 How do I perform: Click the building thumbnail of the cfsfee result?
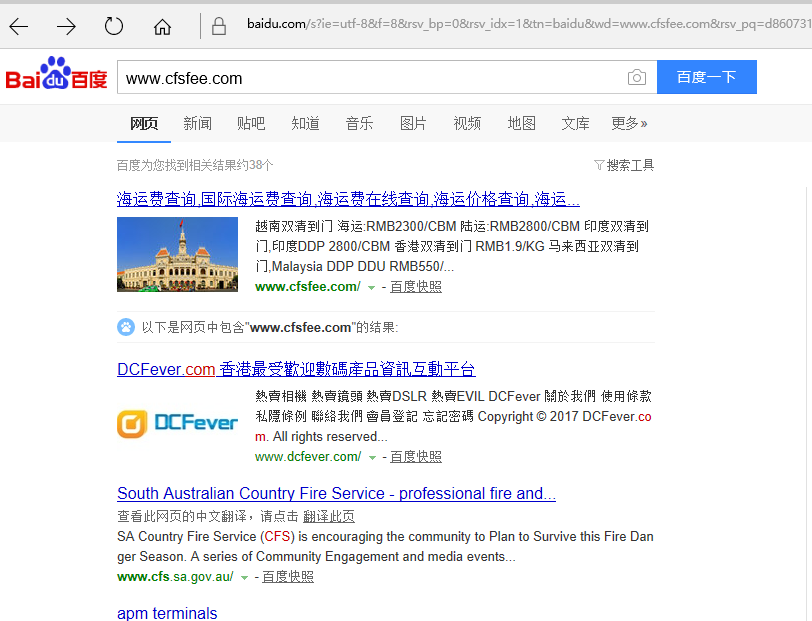point(177,254)
